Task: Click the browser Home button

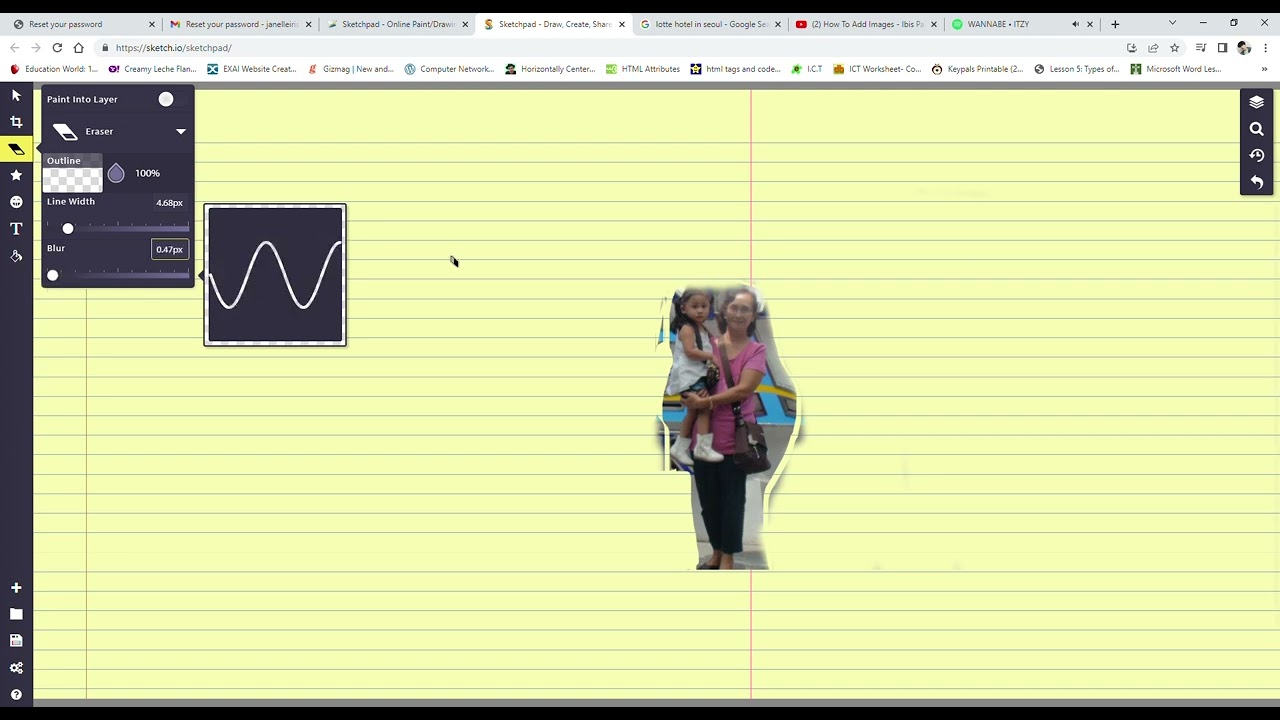Action: pos(78,47)
